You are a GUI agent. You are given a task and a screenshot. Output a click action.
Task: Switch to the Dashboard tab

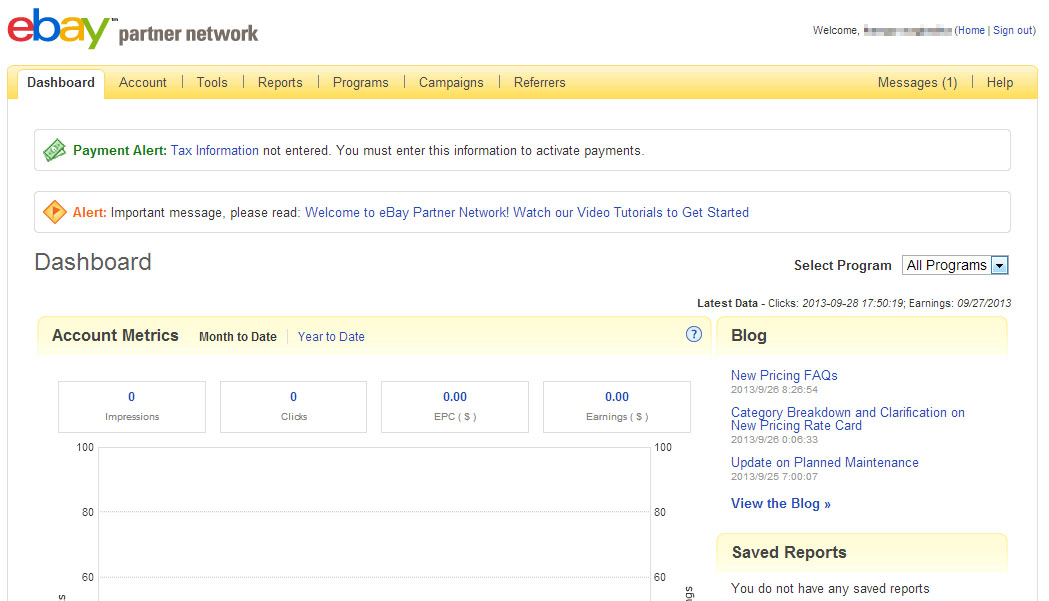coord(61,82)
